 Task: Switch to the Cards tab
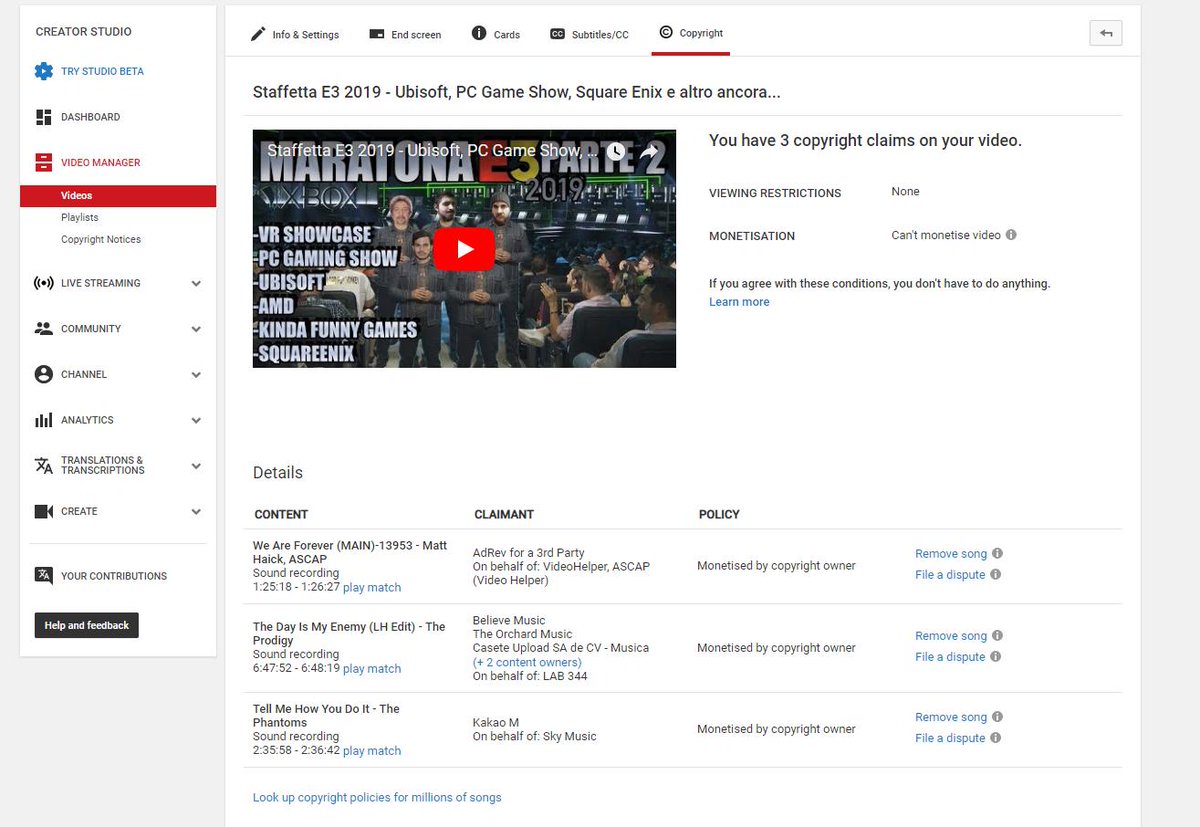496,34
